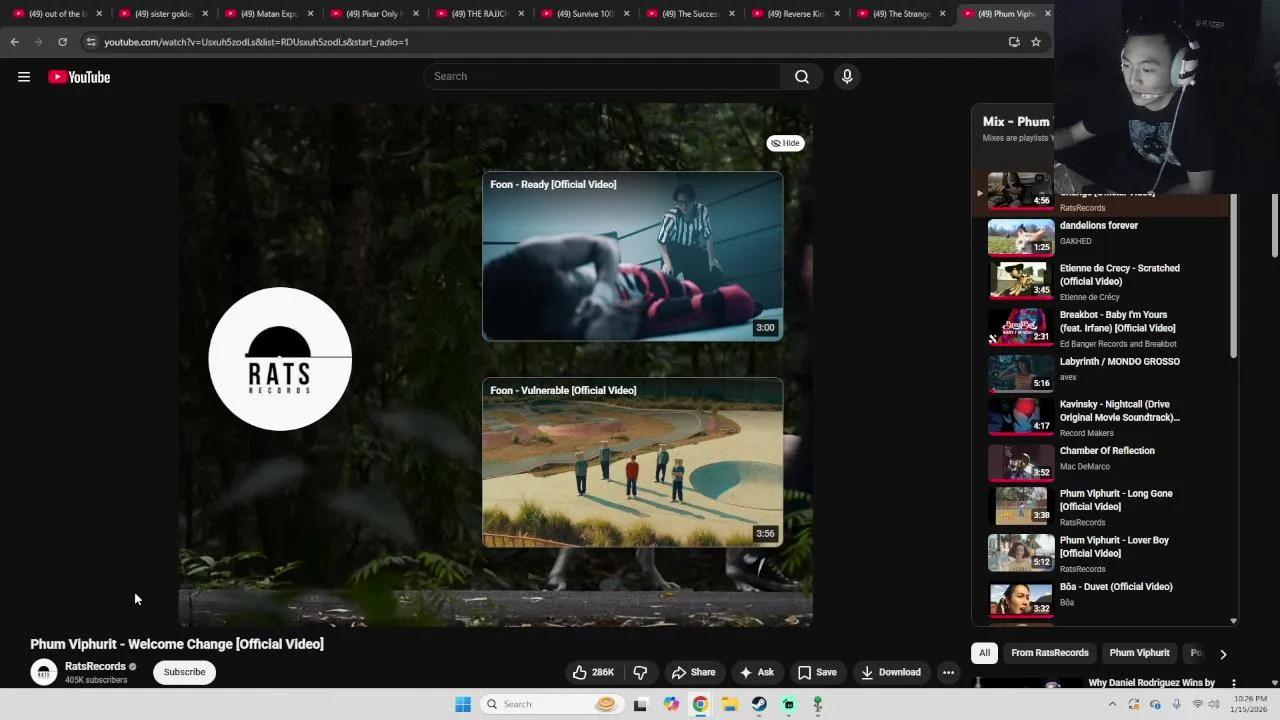Like the video (286K)
Viewport: 1280px width, 720px height.
592,672
